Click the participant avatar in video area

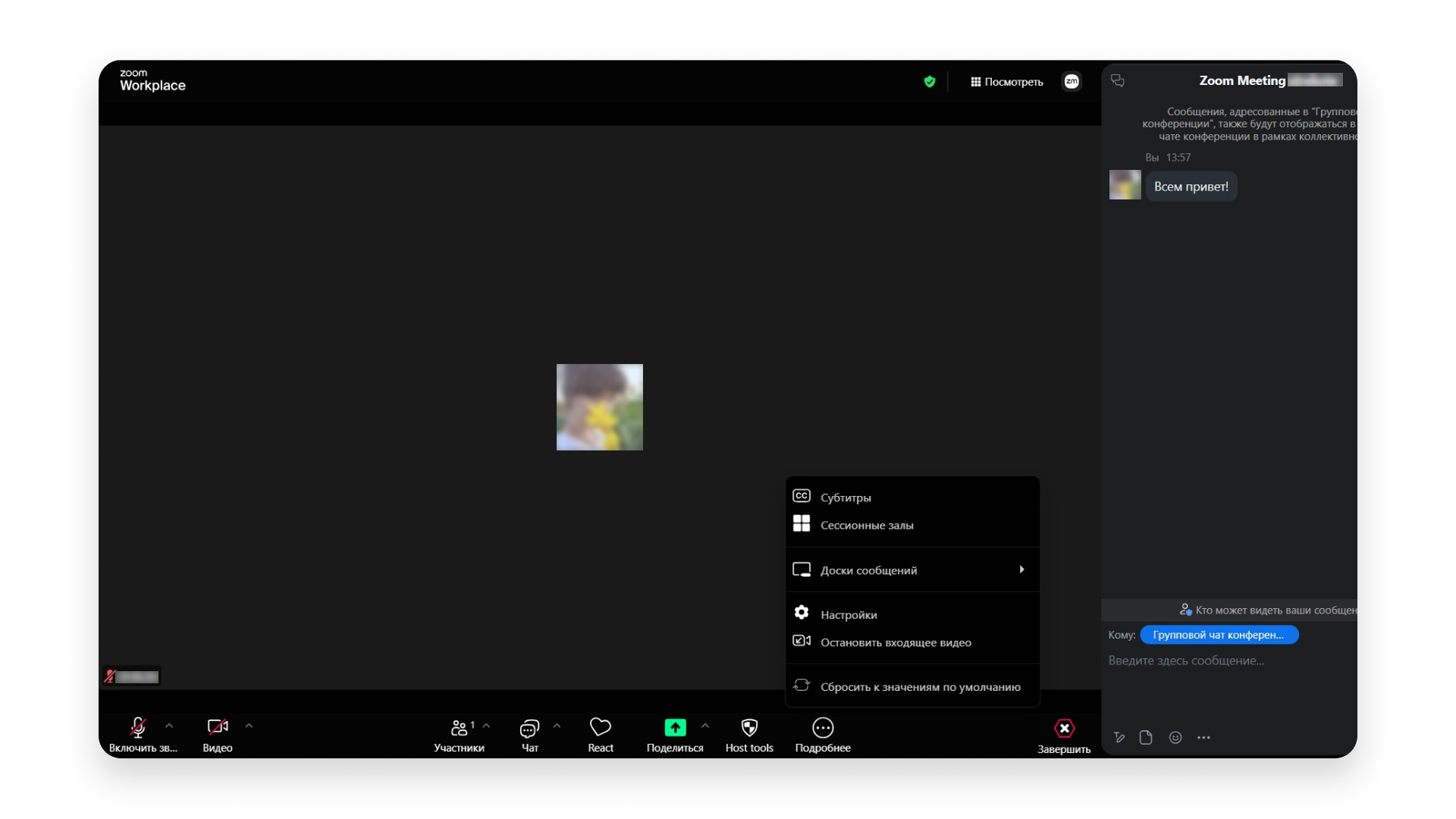coord(600,407)
